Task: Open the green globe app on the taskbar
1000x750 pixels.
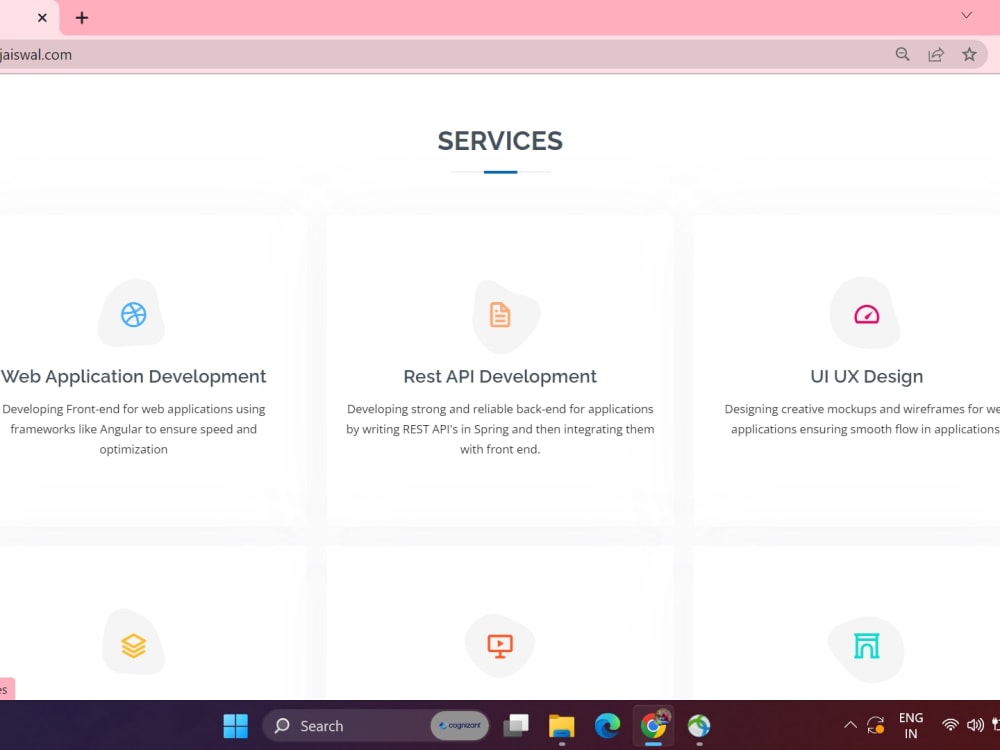Action: pyautogui.click(x=699, y=726)
